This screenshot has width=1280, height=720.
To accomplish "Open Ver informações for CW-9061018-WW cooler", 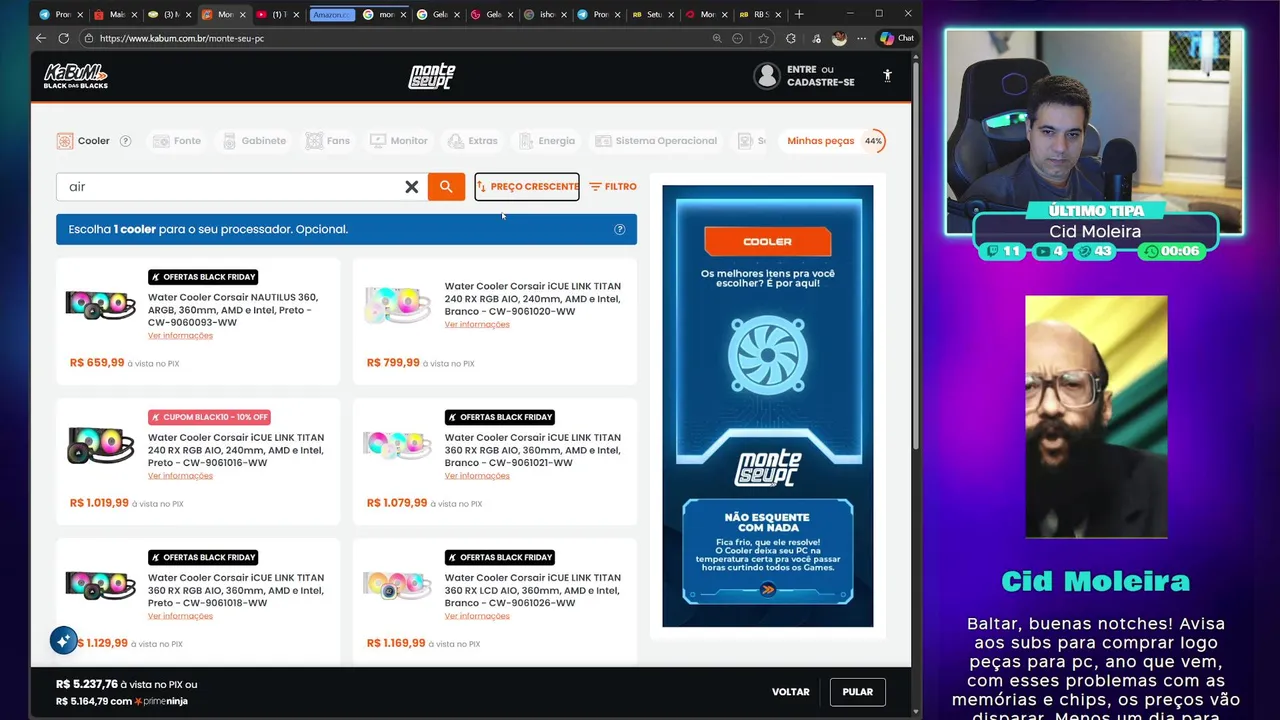I will click(180, 616).
